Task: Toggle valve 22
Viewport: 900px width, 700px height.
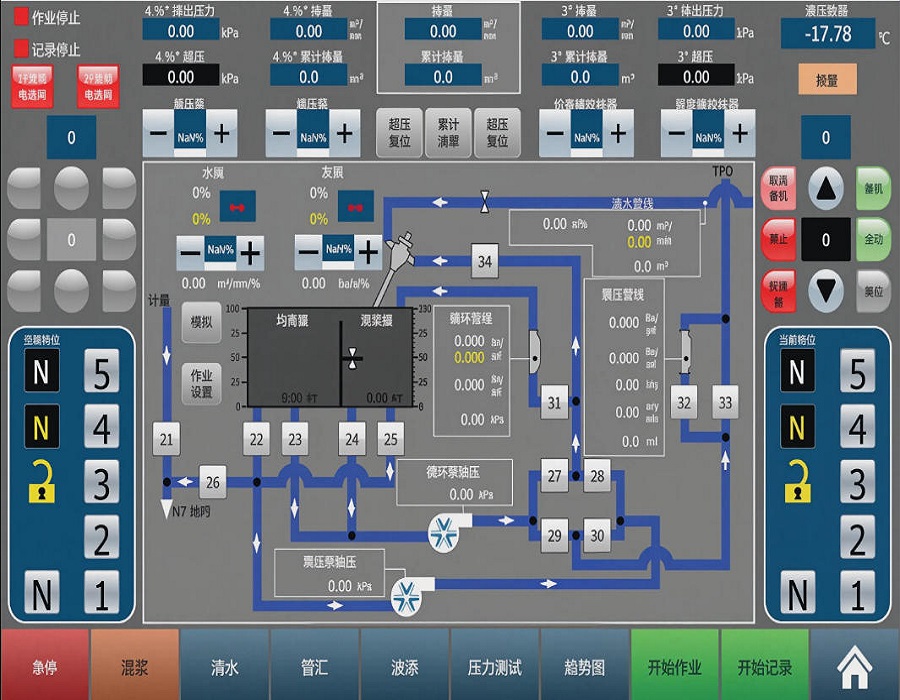Action: click(256, 440)
